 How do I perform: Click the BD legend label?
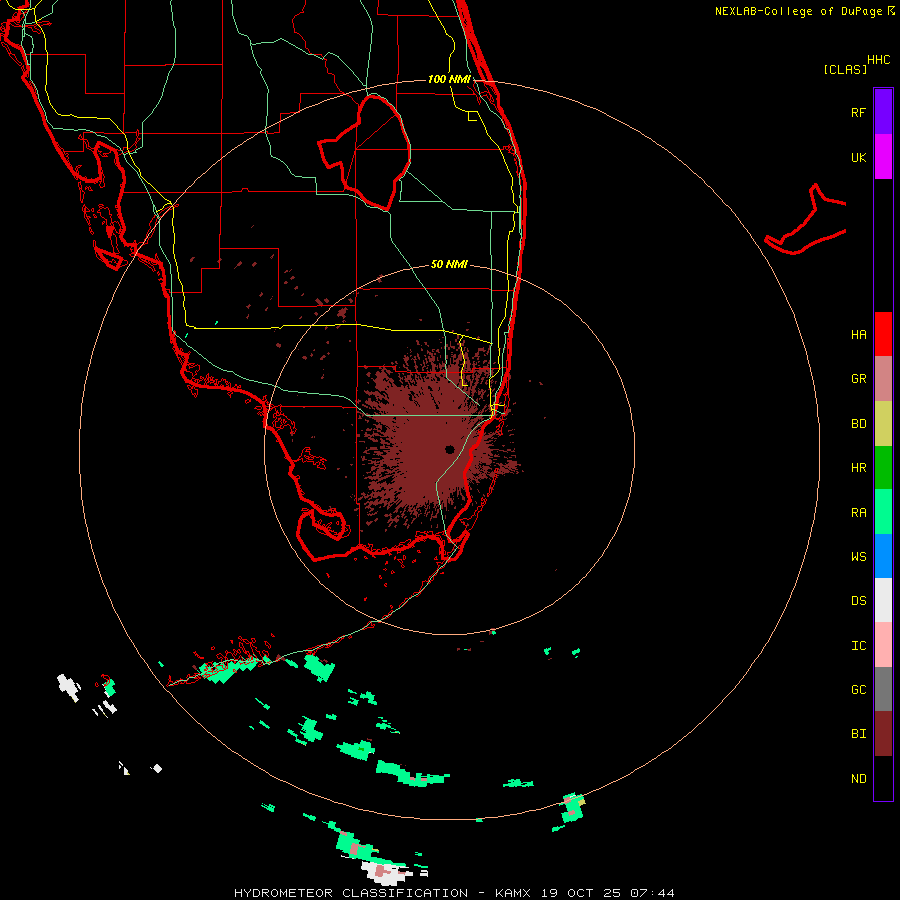coord(858,424)
